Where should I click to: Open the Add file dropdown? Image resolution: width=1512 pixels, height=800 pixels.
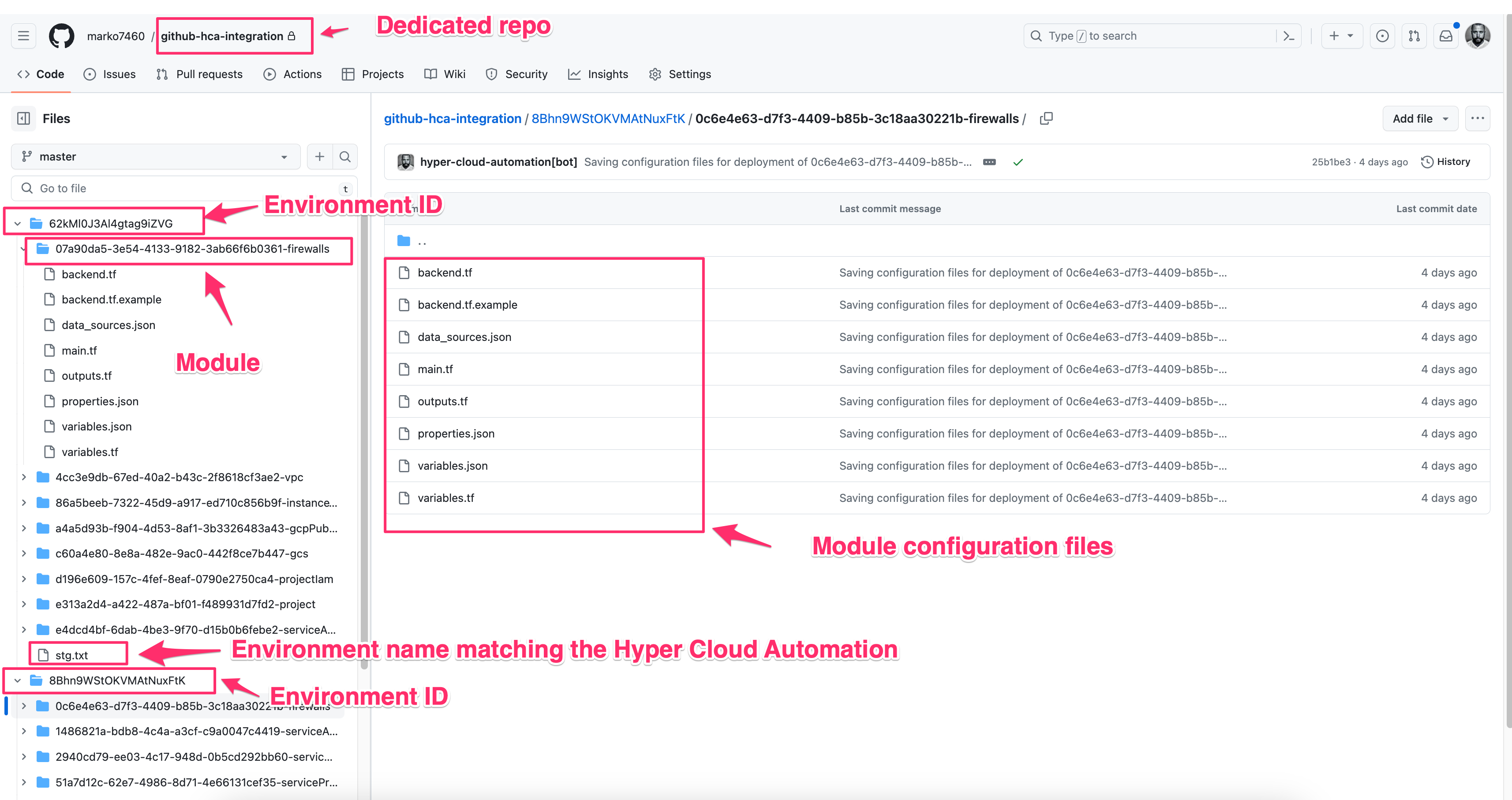(1420, 118)
